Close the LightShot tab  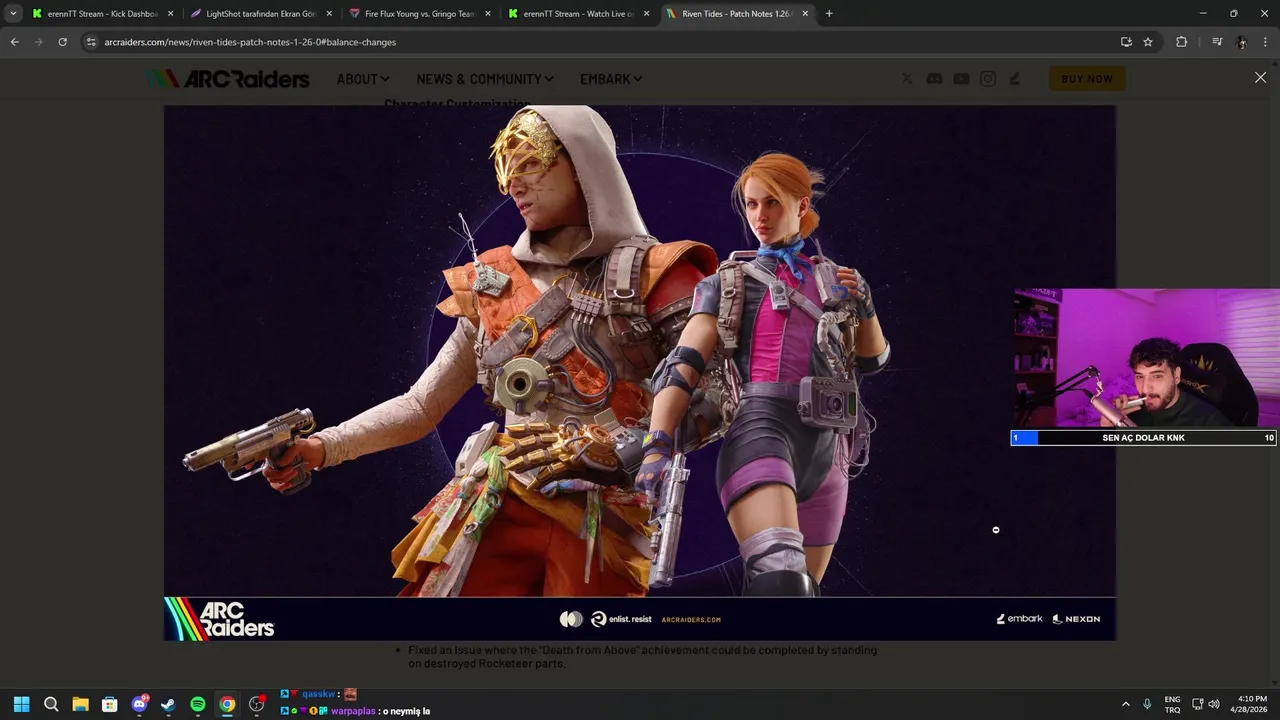[x=329, y=14]
